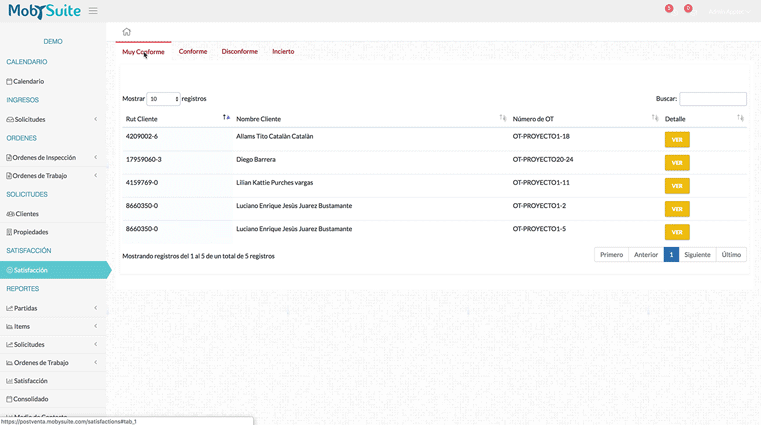Viewport: 761px width, 425px height.
Task: Switch to the Muy Conforme tab
Action: [x=143, y=52]
